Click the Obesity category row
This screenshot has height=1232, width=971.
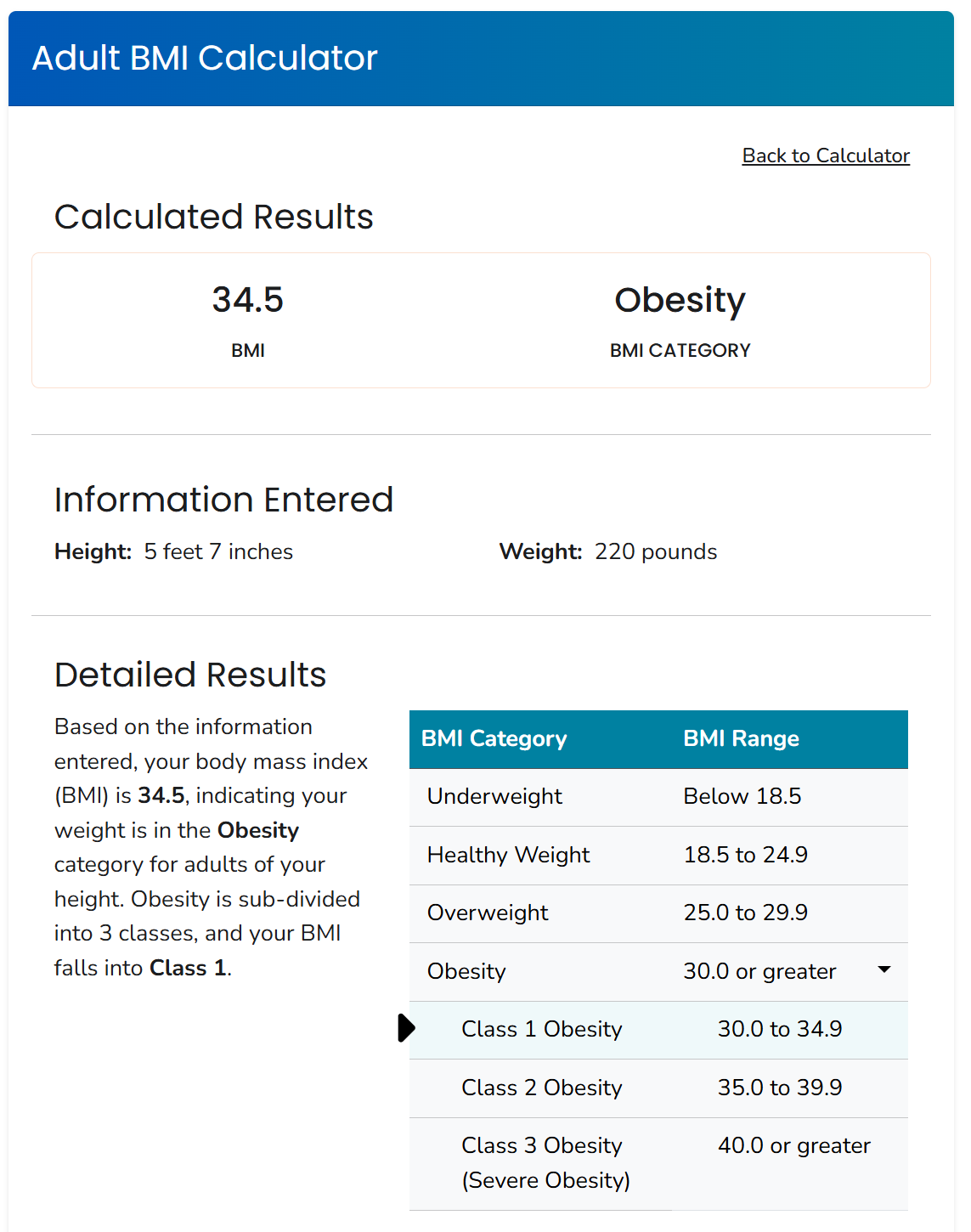pos(658,972)
